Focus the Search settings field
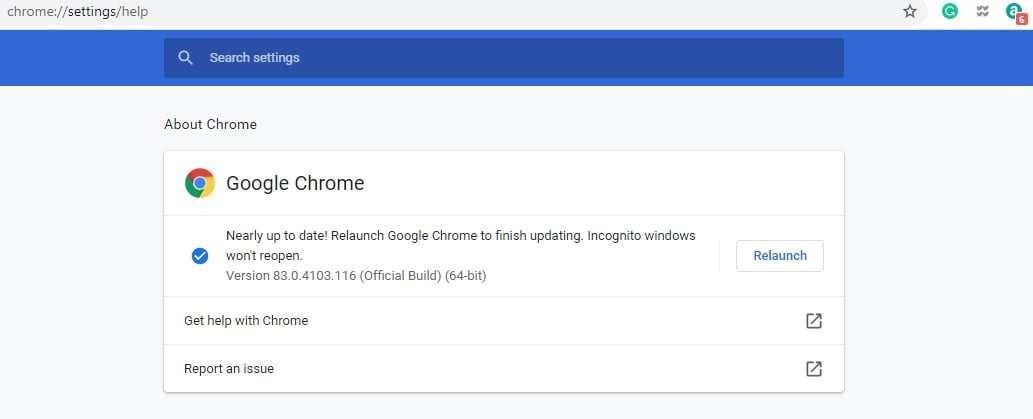The image size is (1033, 419). point(500,58)
